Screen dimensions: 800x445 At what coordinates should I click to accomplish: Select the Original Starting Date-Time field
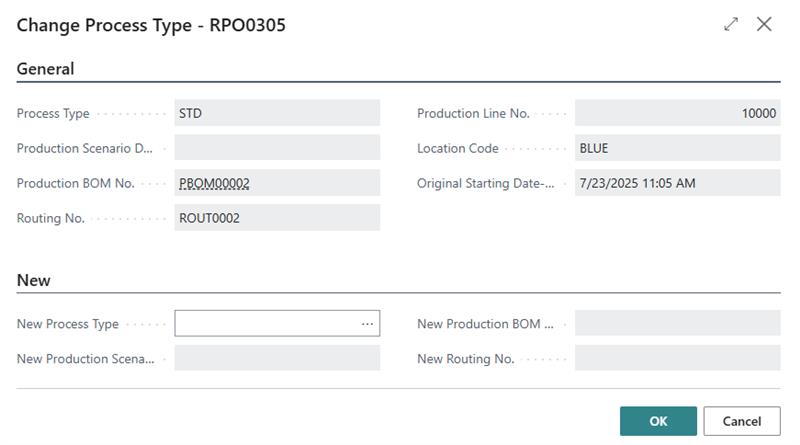click(677, 183)
